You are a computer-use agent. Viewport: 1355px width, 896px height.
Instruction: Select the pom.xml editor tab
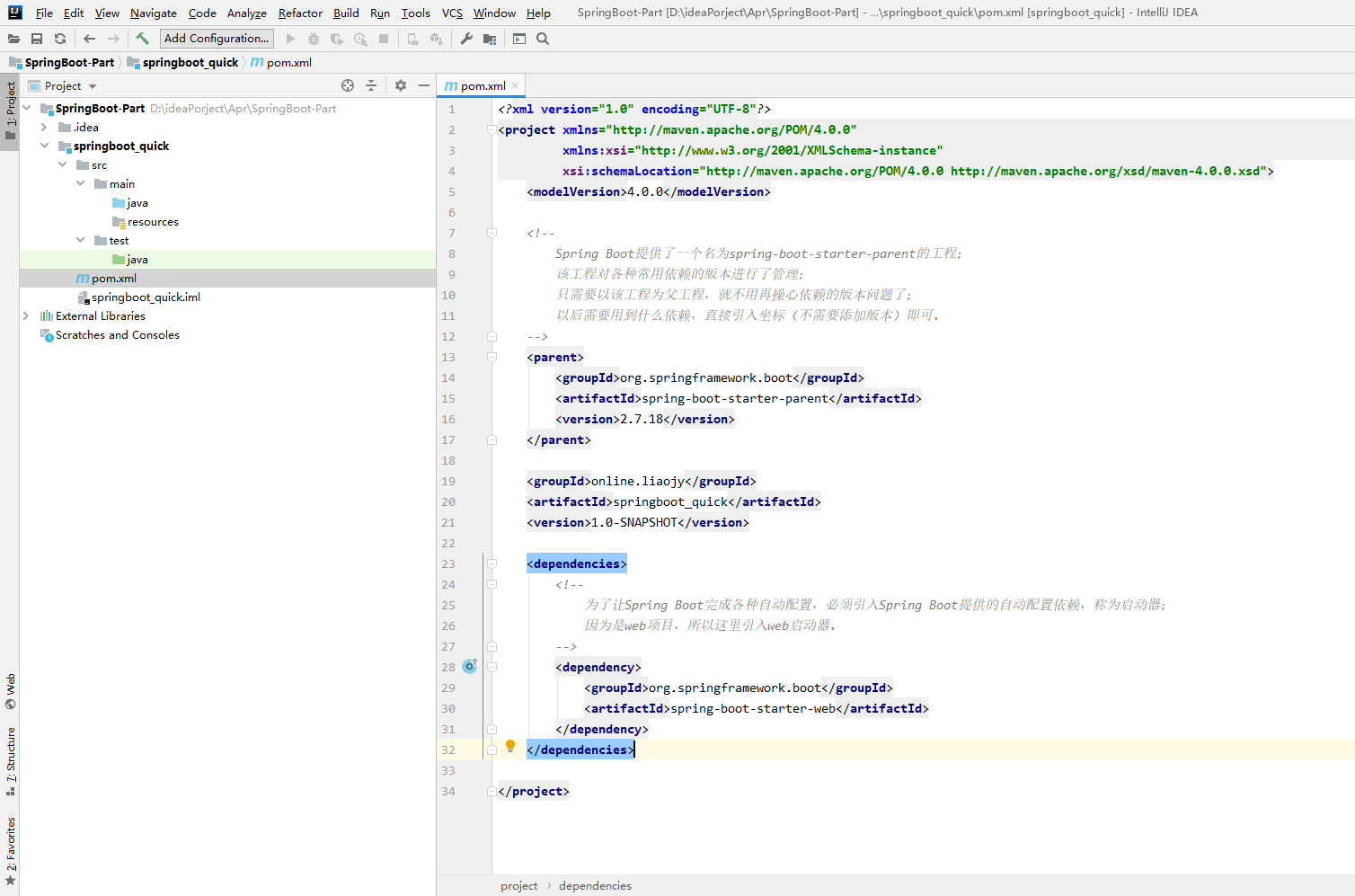483,85
